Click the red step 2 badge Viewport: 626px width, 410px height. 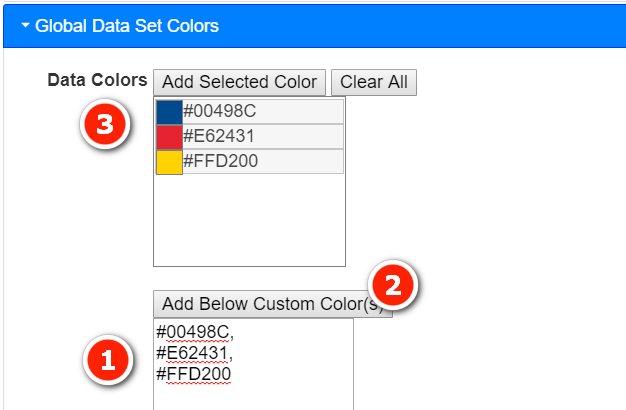coord(393,285)
